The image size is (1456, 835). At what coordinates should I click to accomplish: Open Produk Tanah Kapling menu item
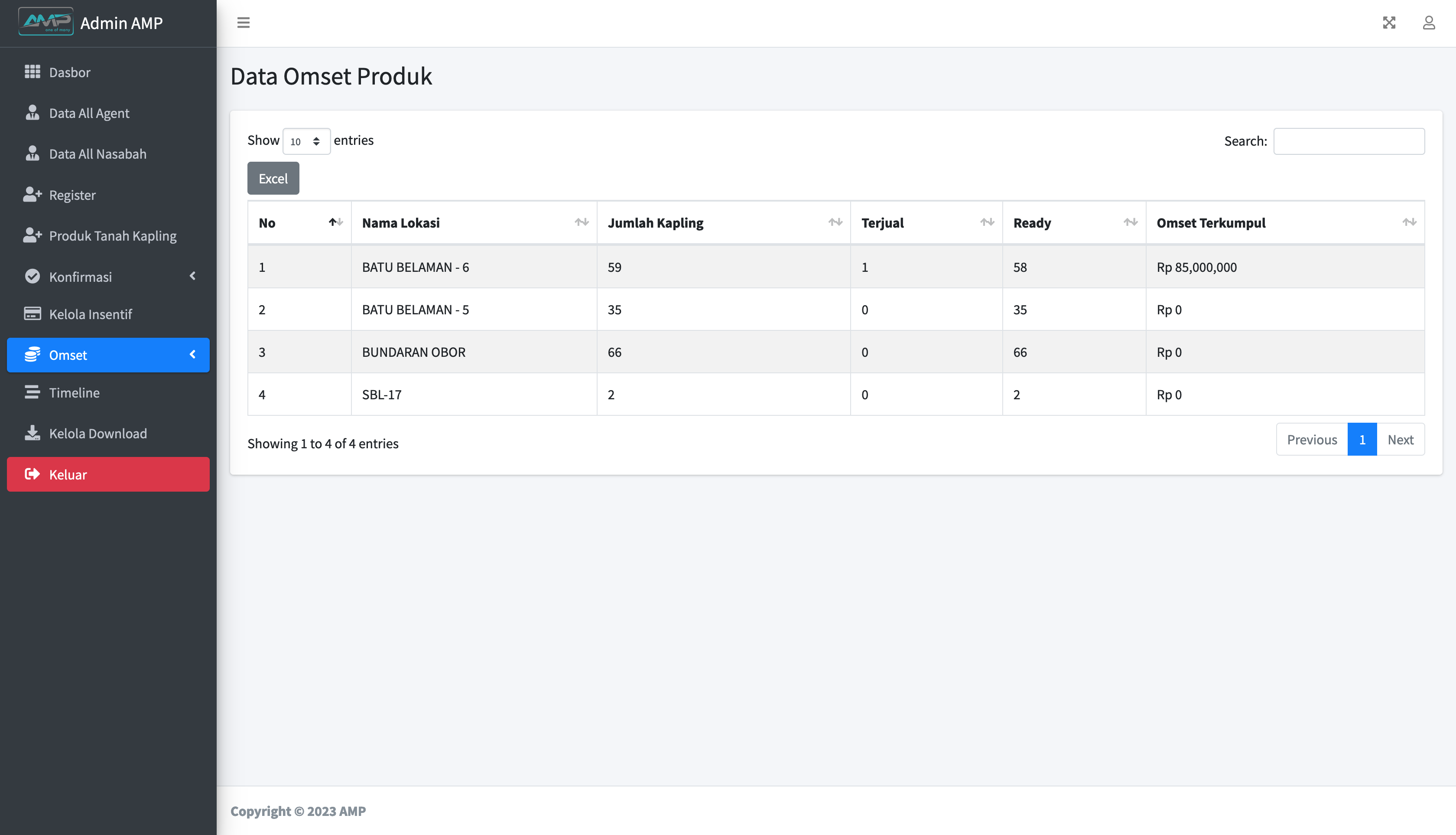(x=108, y=236)
